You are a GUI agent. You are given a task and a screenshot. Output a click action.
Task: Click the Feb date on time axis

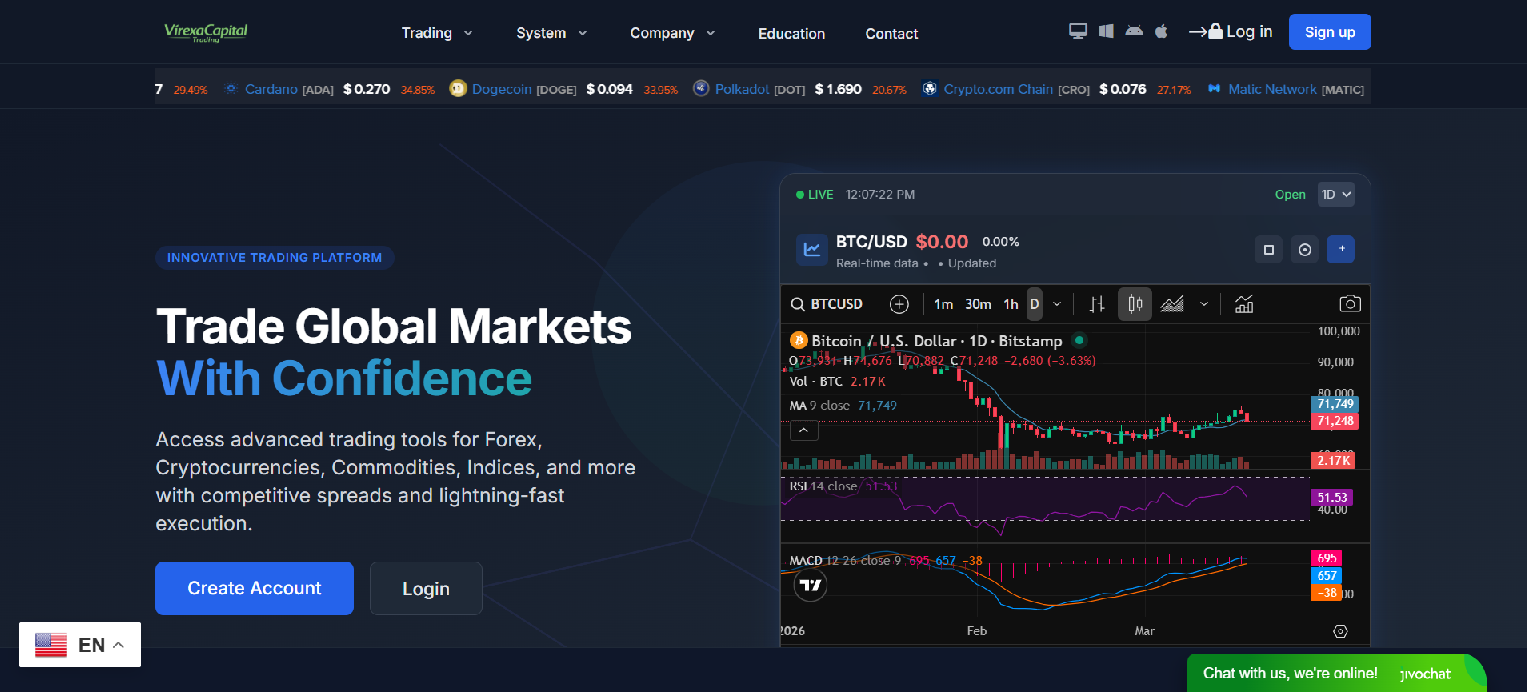pos(977,631)
